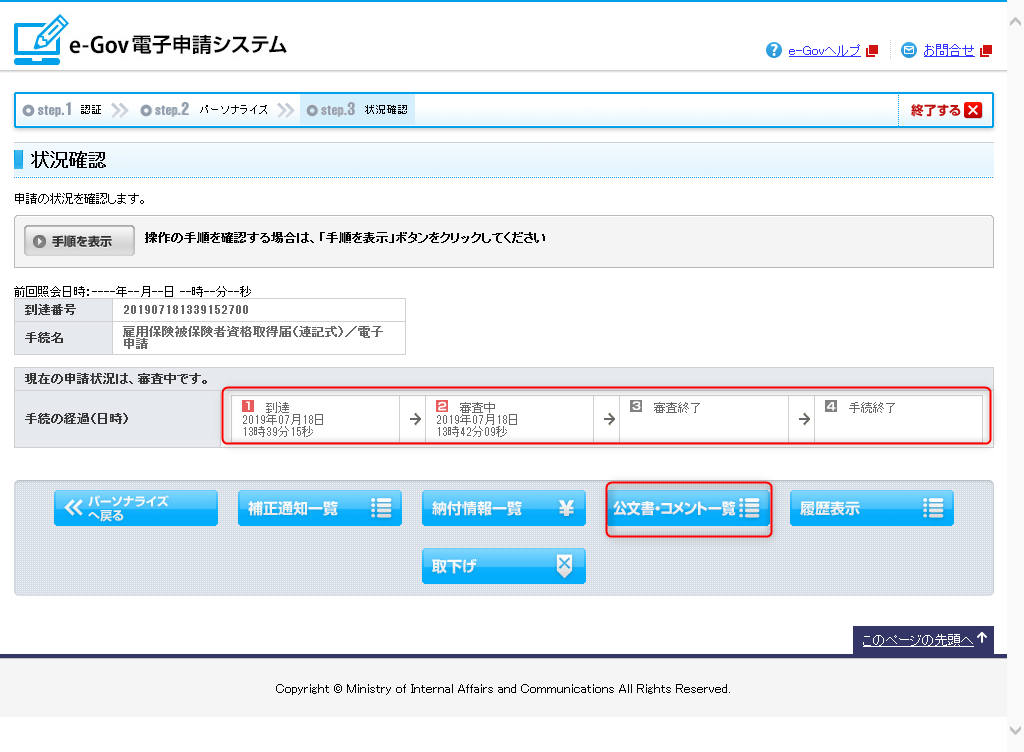
Task: Click the 到達 status step box
Action: [314, 419]
